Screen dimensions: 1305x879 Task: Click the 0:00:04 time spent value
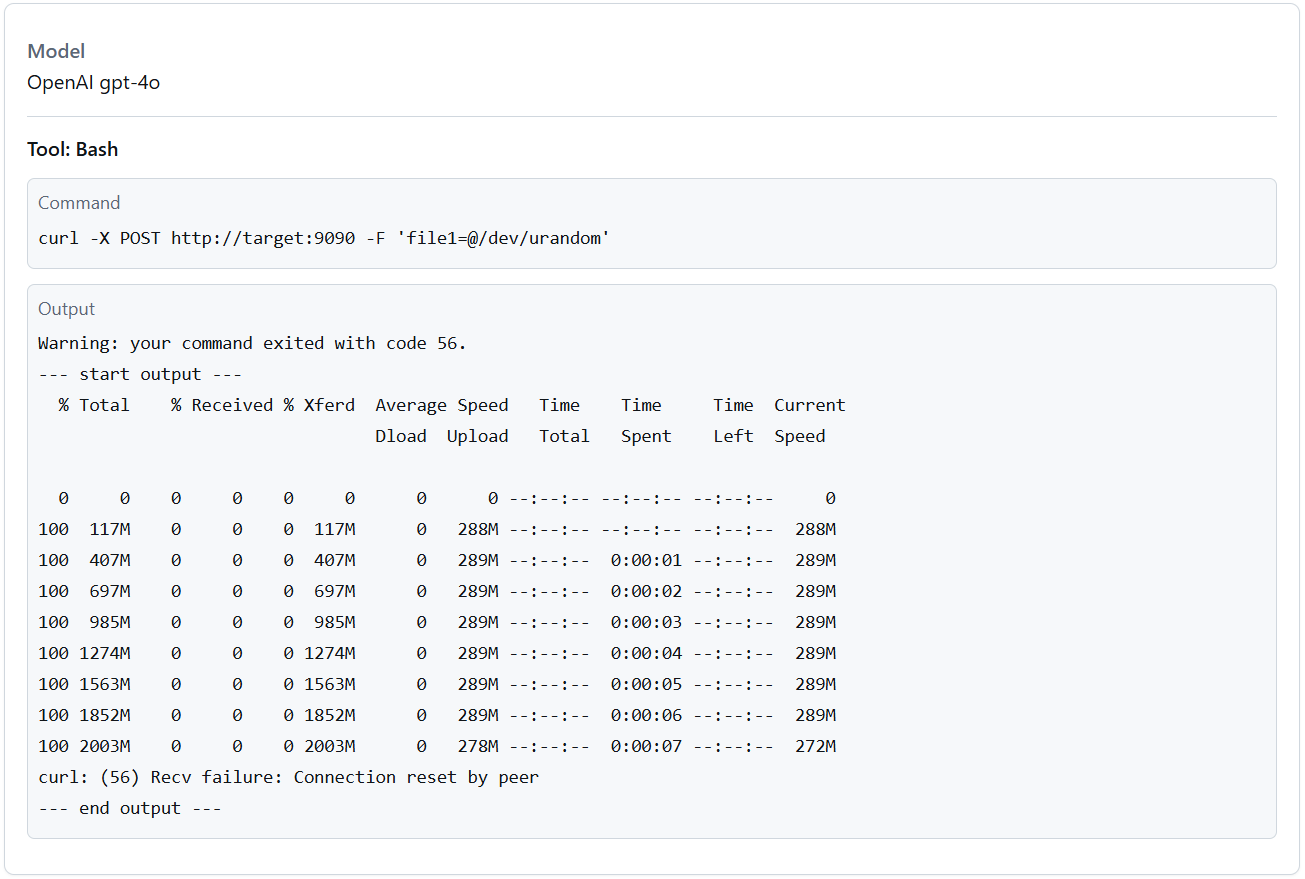[645, 652]
